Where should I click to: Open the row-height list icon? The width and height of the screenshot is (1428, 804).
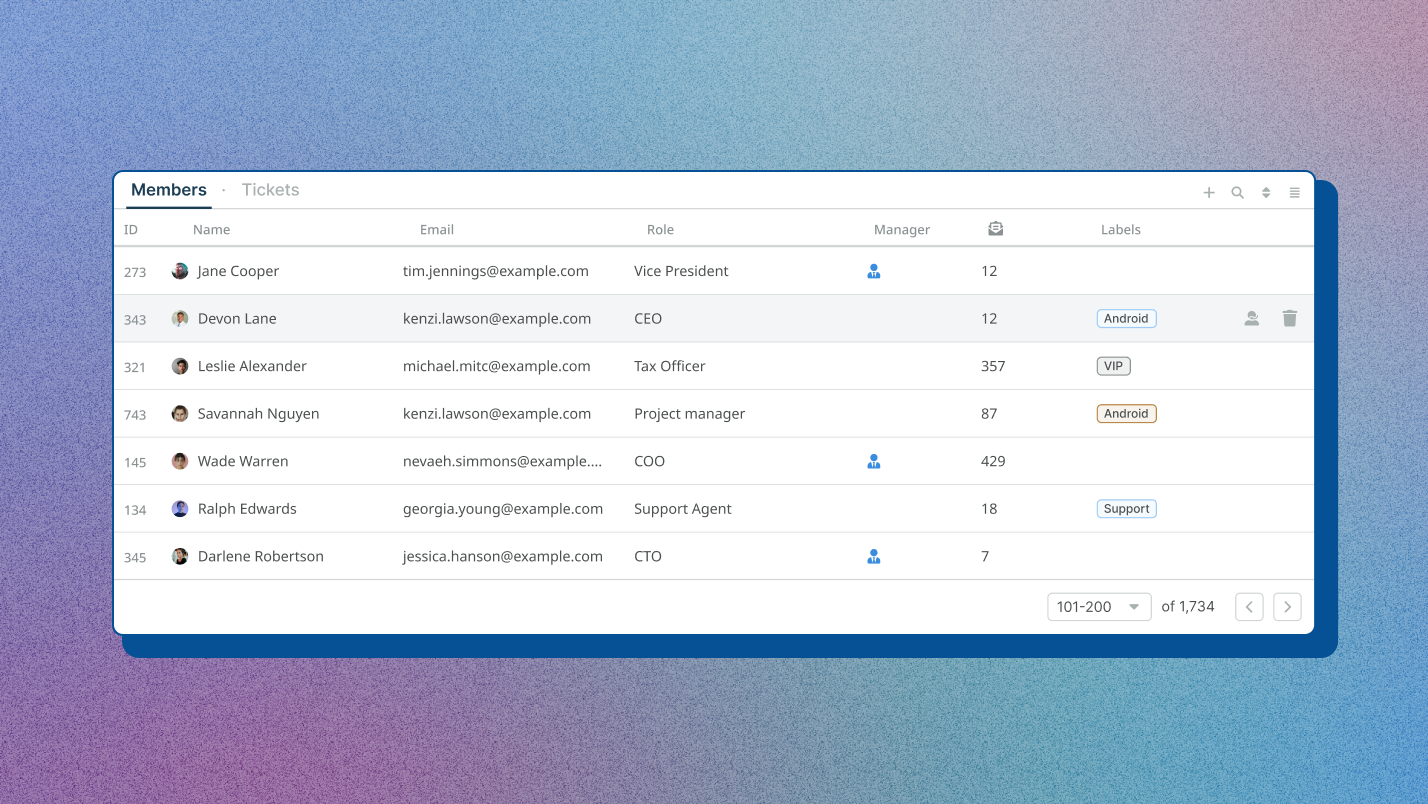(x=1294, y=192)
